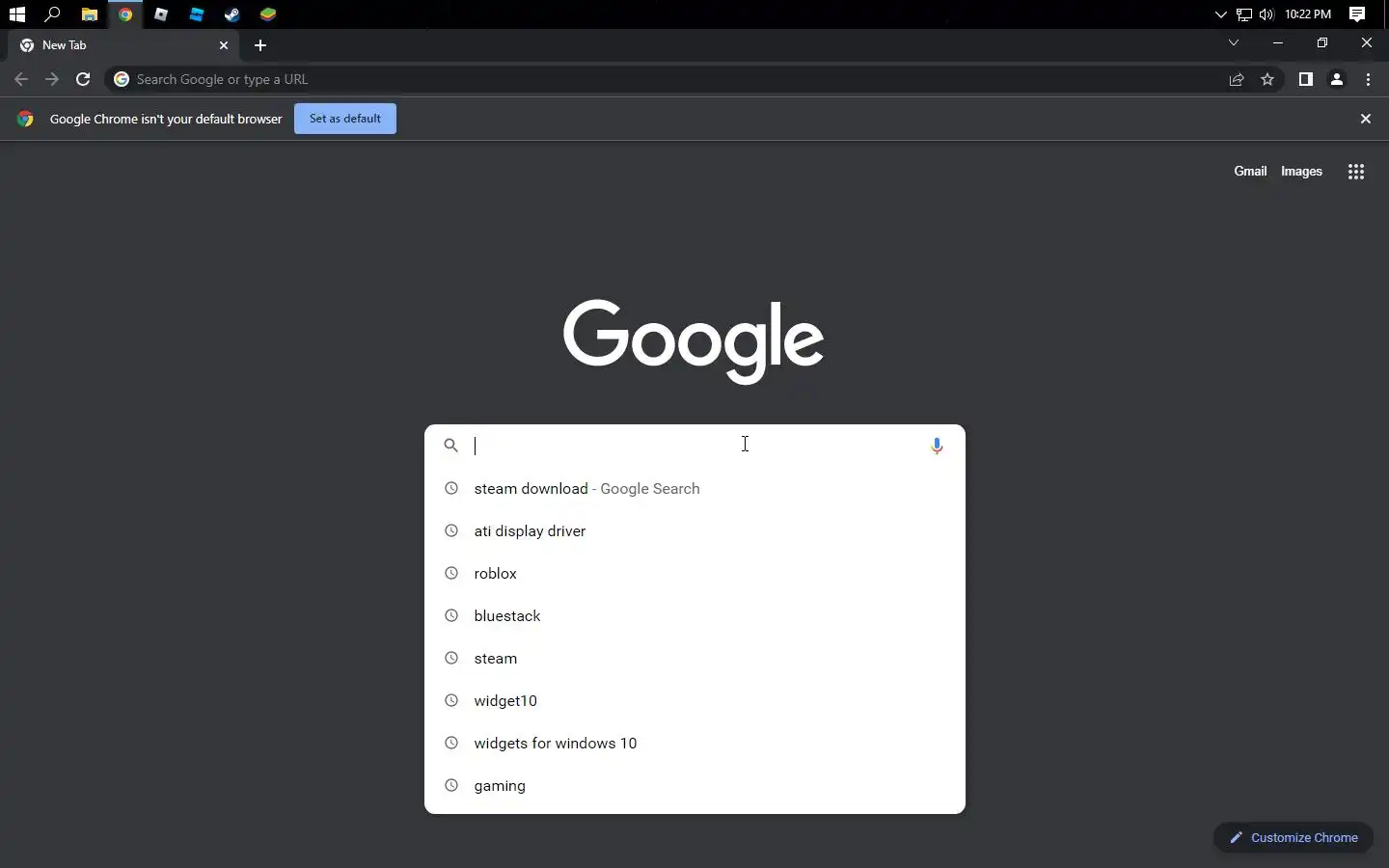Viewport: 1389px width, 868px height.
Task: Open the blue app next to Roblox
Action: tap(197, 14)
